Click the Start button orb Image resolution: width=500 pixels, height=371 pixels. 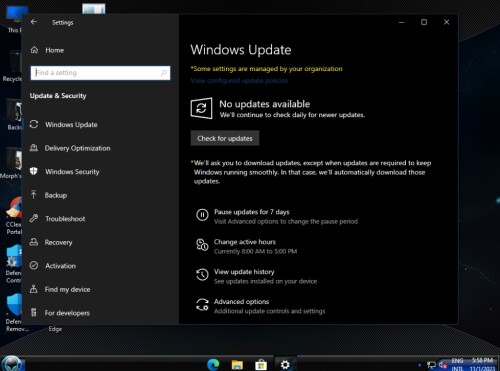[x=12, y=364]
